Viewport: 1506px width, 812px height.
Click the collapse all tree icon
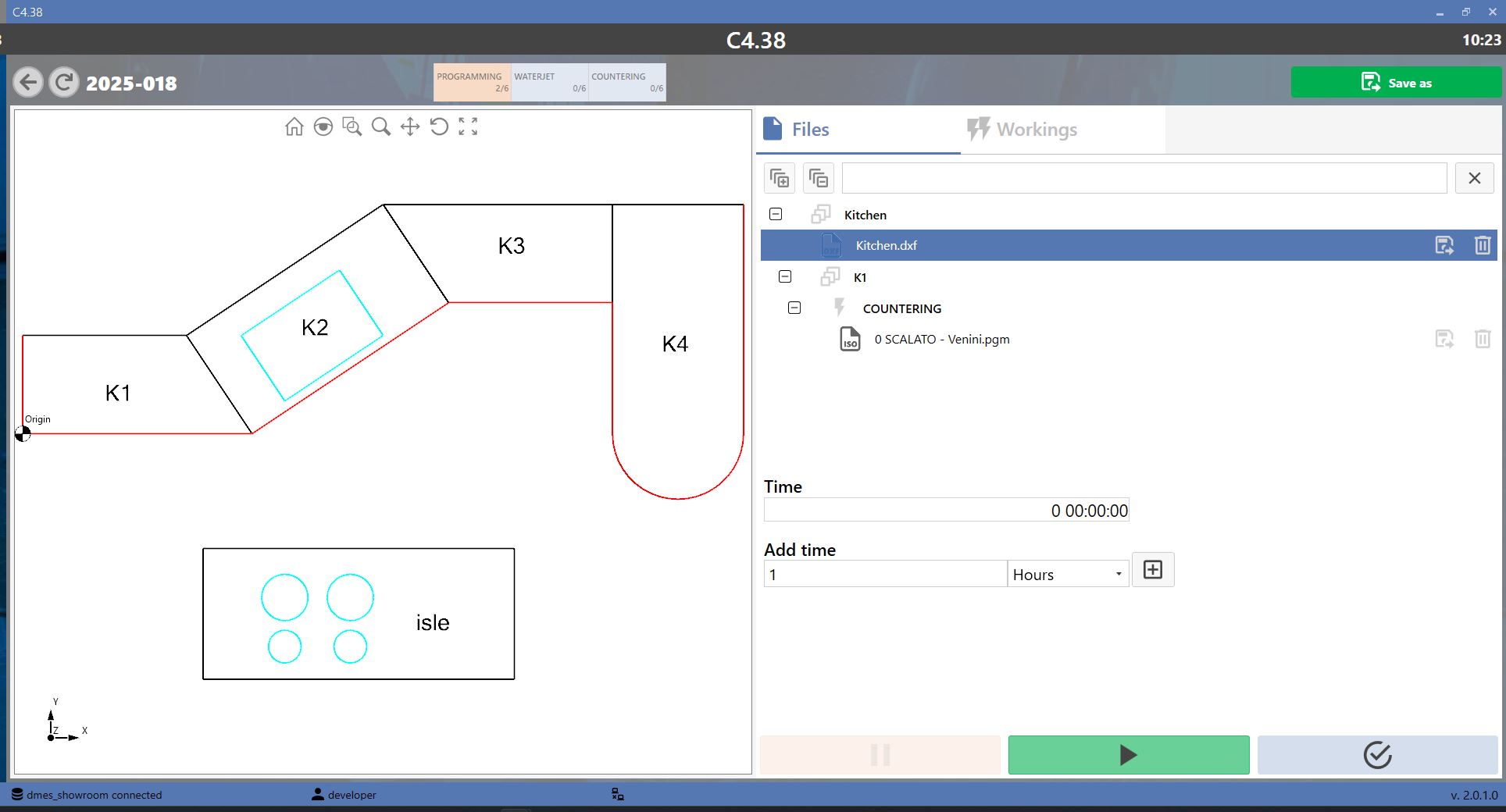point(818,178)
